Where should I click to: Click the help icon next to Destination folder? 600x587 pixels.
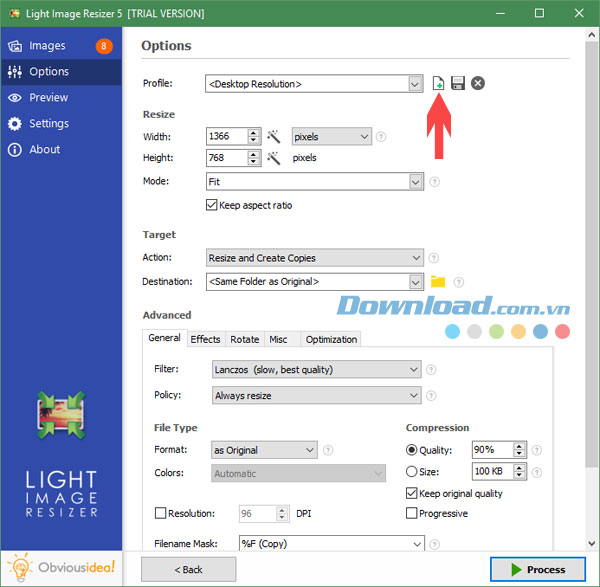458,282
